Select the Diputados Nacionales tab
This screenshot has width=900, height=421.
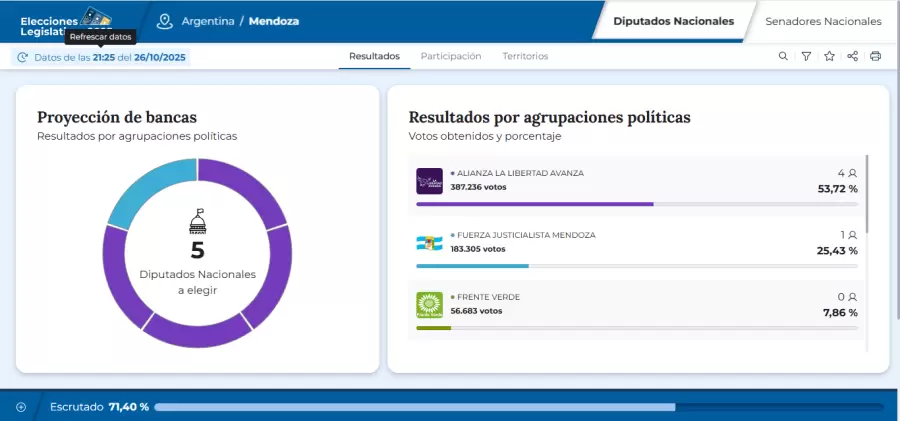[673, 21]
